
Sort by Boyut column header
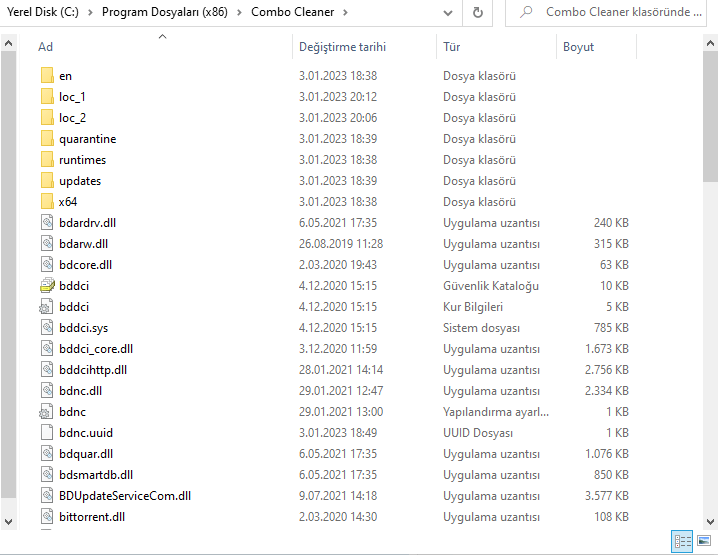pos(578,47)
